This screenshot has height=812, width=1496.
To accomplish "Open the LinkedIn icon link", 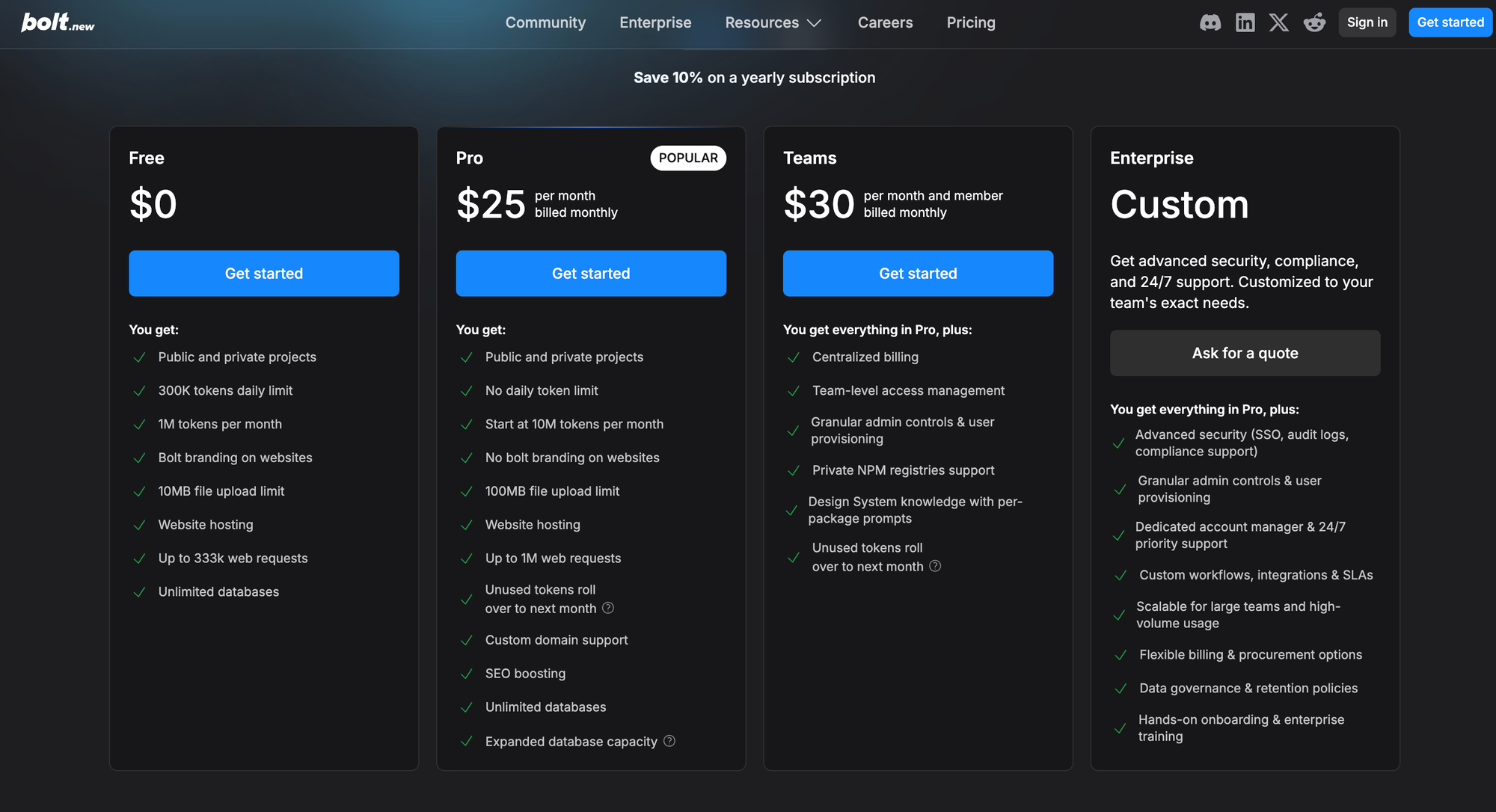I will (1245, 22).
